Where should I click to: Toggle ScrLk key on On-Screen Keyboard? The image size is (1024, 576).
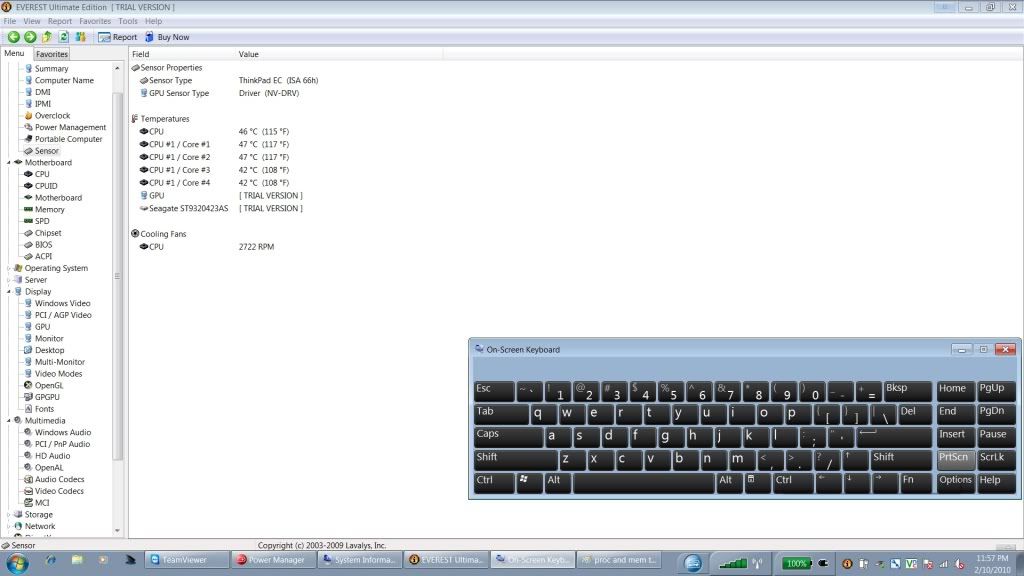(x=996, y=460)
